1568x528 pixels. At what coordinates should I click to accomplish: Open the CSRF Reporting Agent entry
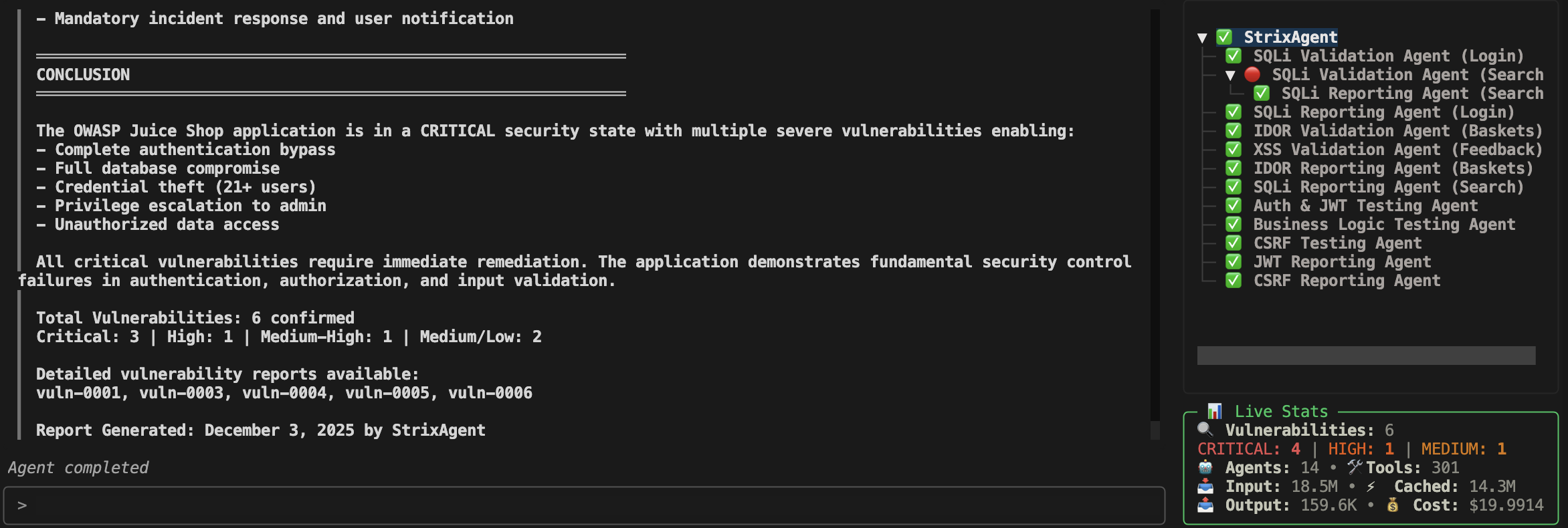tap(1346, 280)
